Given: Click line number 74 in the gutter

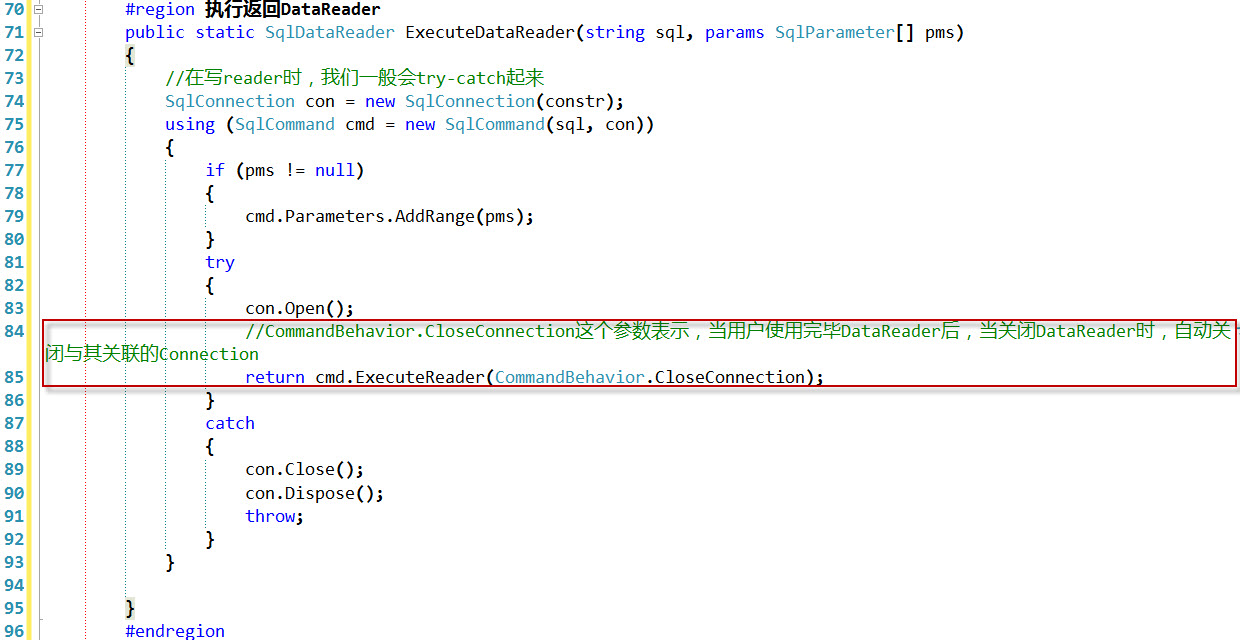Looking at the screenshot, I should point(14,101).
